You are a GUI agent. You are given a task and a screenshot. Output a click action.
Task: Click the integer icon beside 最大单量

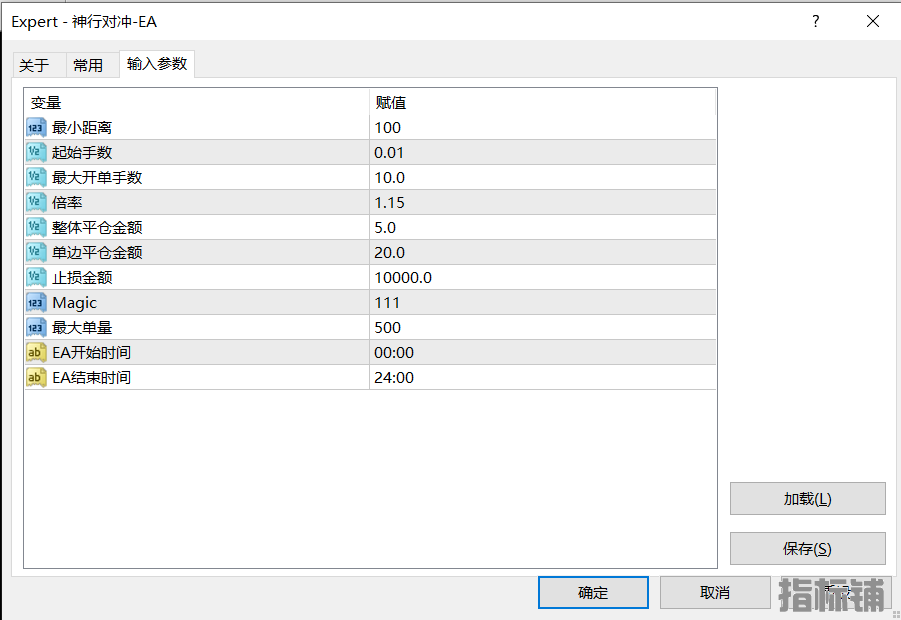[x=36, y=328]
